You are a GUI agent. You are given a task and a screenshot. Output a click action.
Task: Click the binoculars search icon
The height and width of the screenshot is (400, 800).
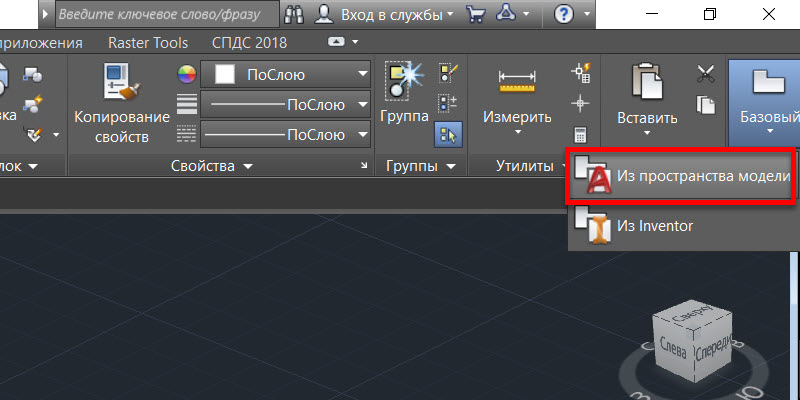[x=294, y=14]
